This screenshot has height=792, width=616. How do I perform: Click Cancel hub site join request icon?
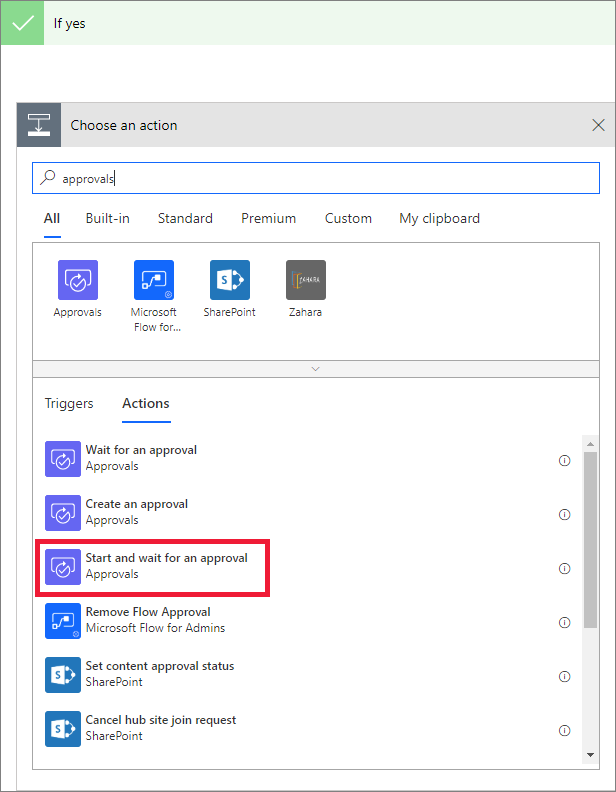63,729
